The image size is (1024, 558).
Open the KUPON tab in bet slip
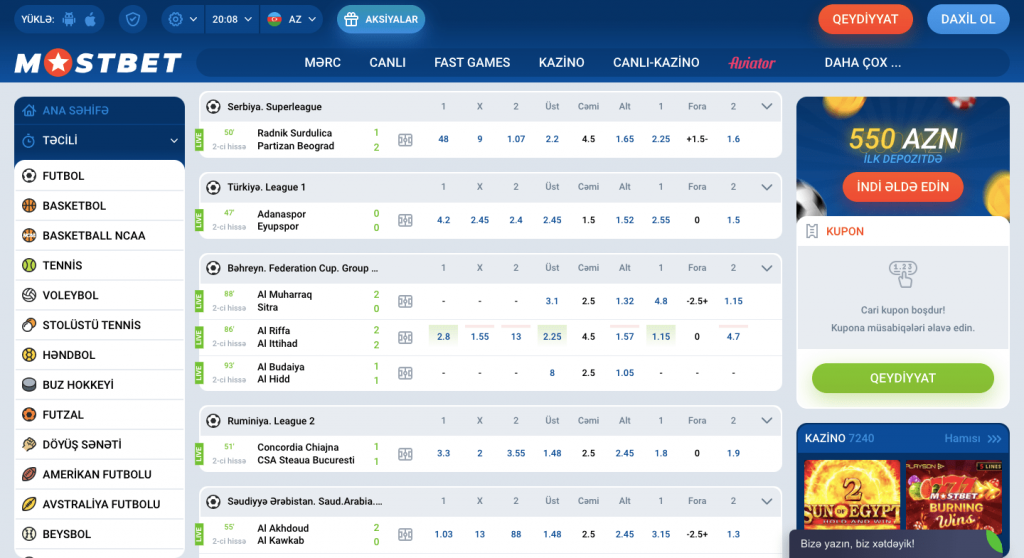[x=844, y=231]
